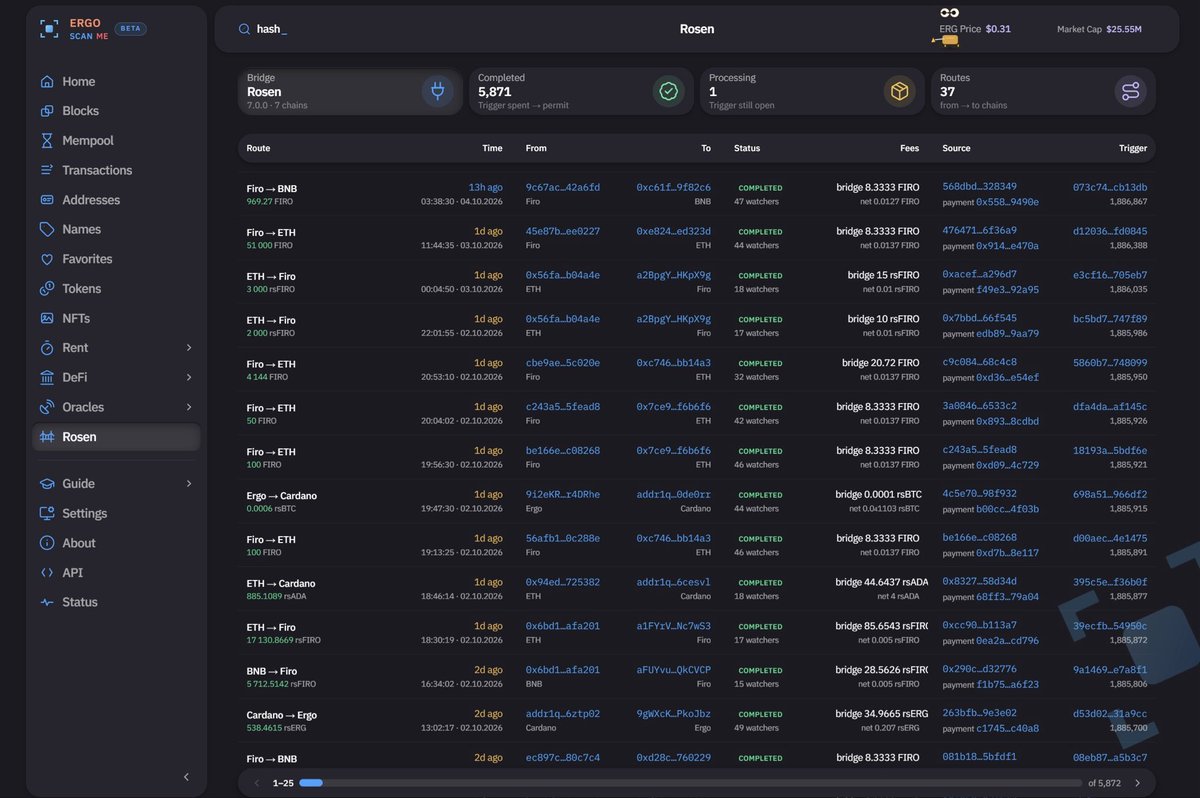Viewport: 1200px width, 798px height.
Task: Click the box icon on Processing card
Action: pyautogui.click(x=899, y=91)
